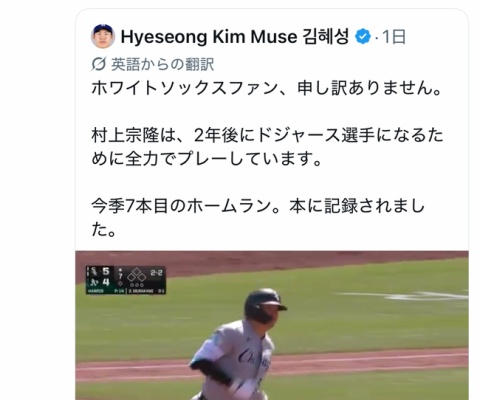Click the white chalk line in video
480x400 pixels.
[403, 296]
